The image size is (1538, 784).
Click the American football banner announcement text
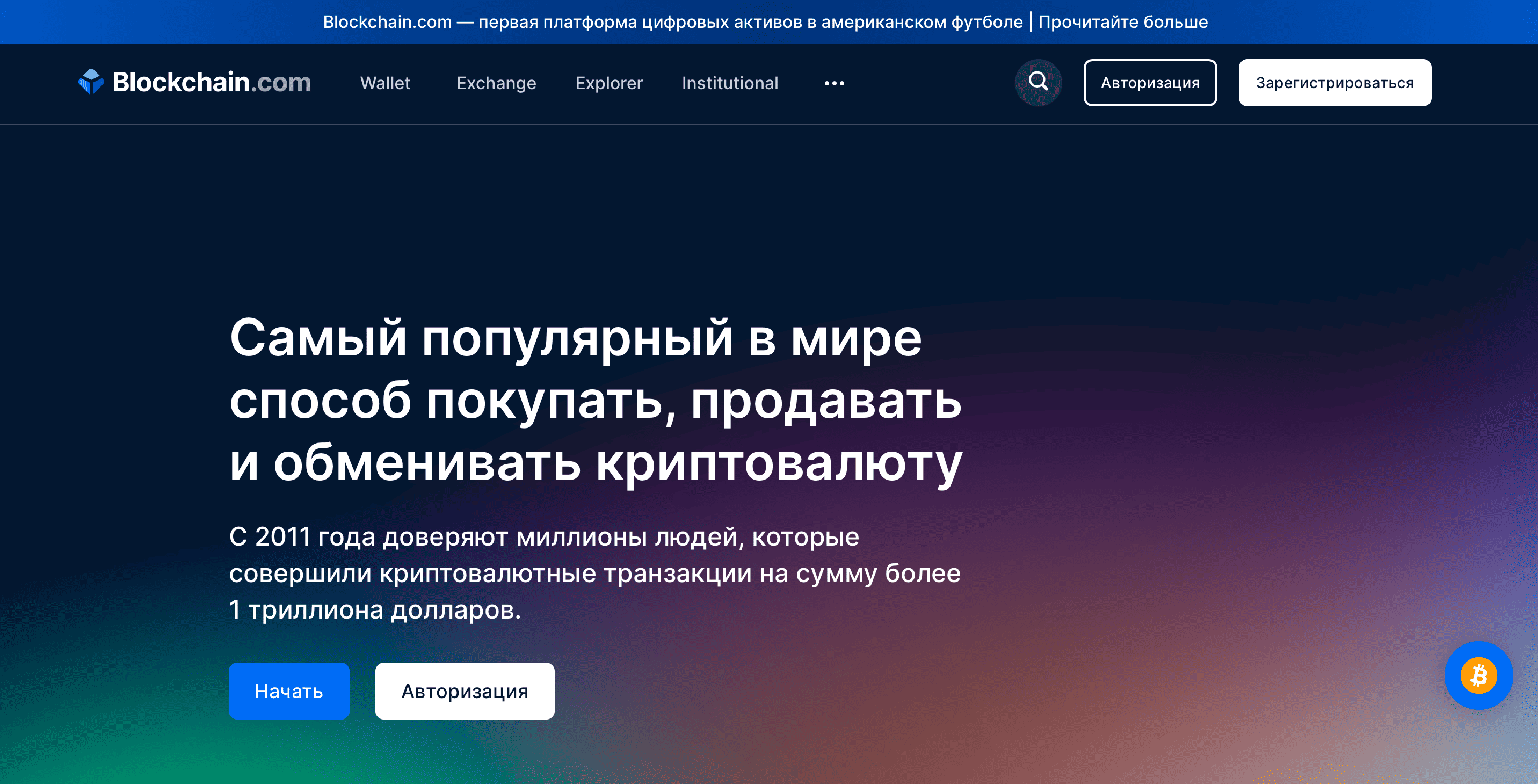[x=672, y=22]
